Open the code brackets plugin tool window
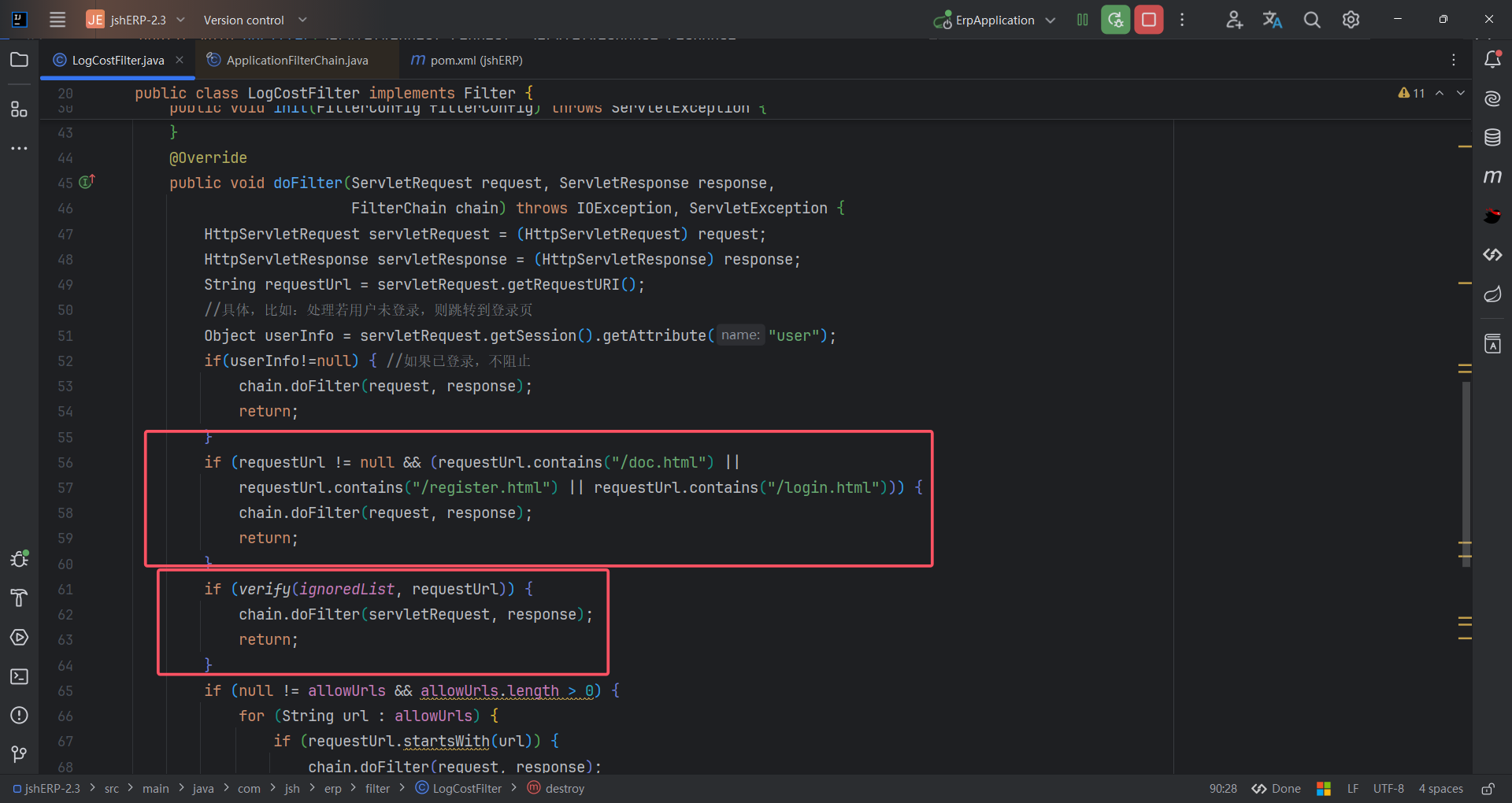The image size is (1512, 803). 1492,254
